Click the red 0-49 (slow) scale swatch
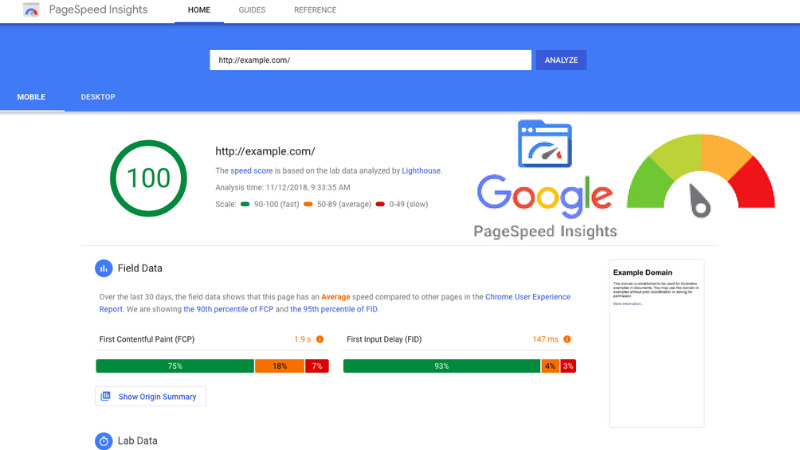 pos(380,204)
